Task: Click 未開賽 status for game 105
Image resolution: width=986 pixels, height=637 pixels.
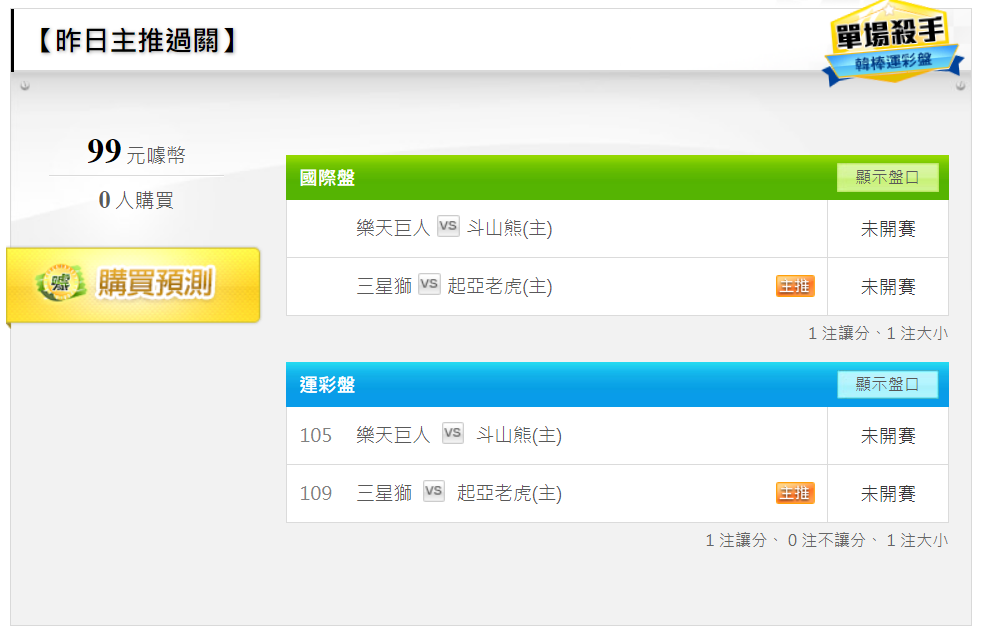Action: [x=888, y=435]
